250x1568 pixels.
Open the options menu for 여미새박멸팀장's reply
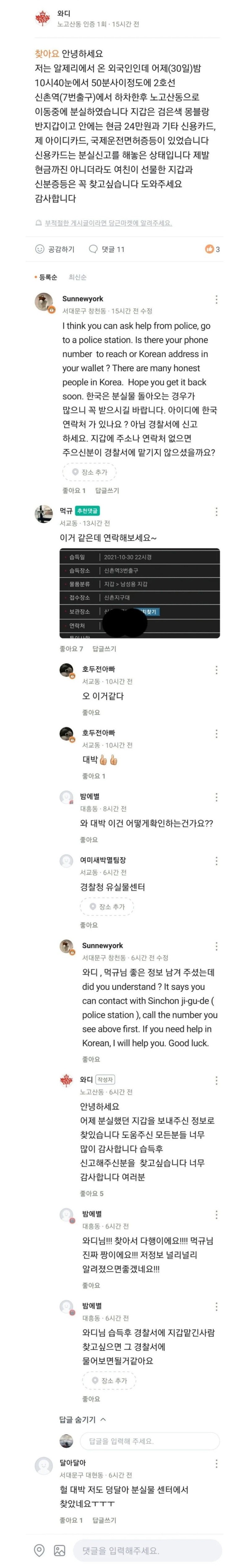tap(217, 861)
